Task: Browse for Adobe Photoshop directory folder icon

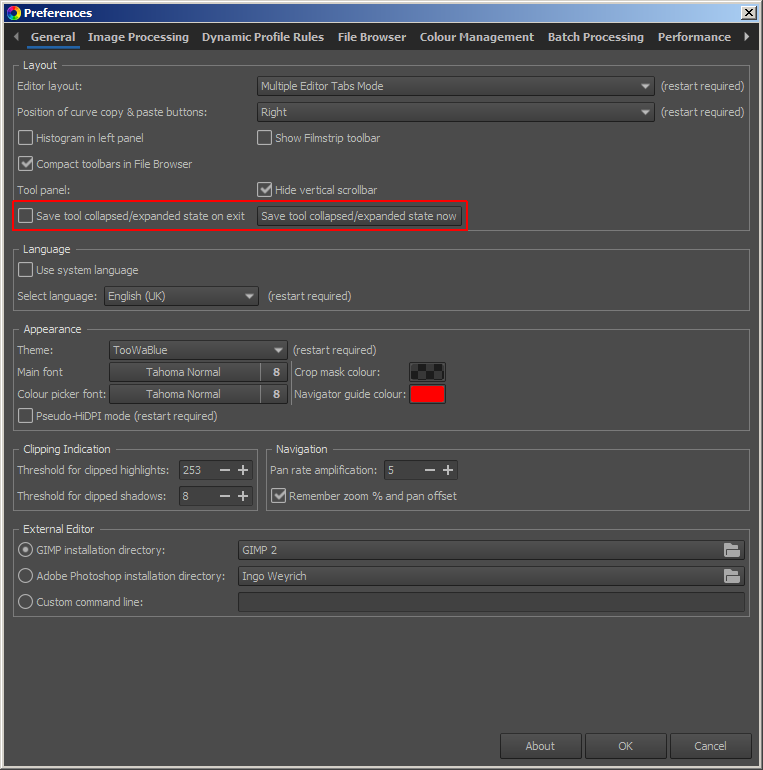Action: click(x=732, y=576)
